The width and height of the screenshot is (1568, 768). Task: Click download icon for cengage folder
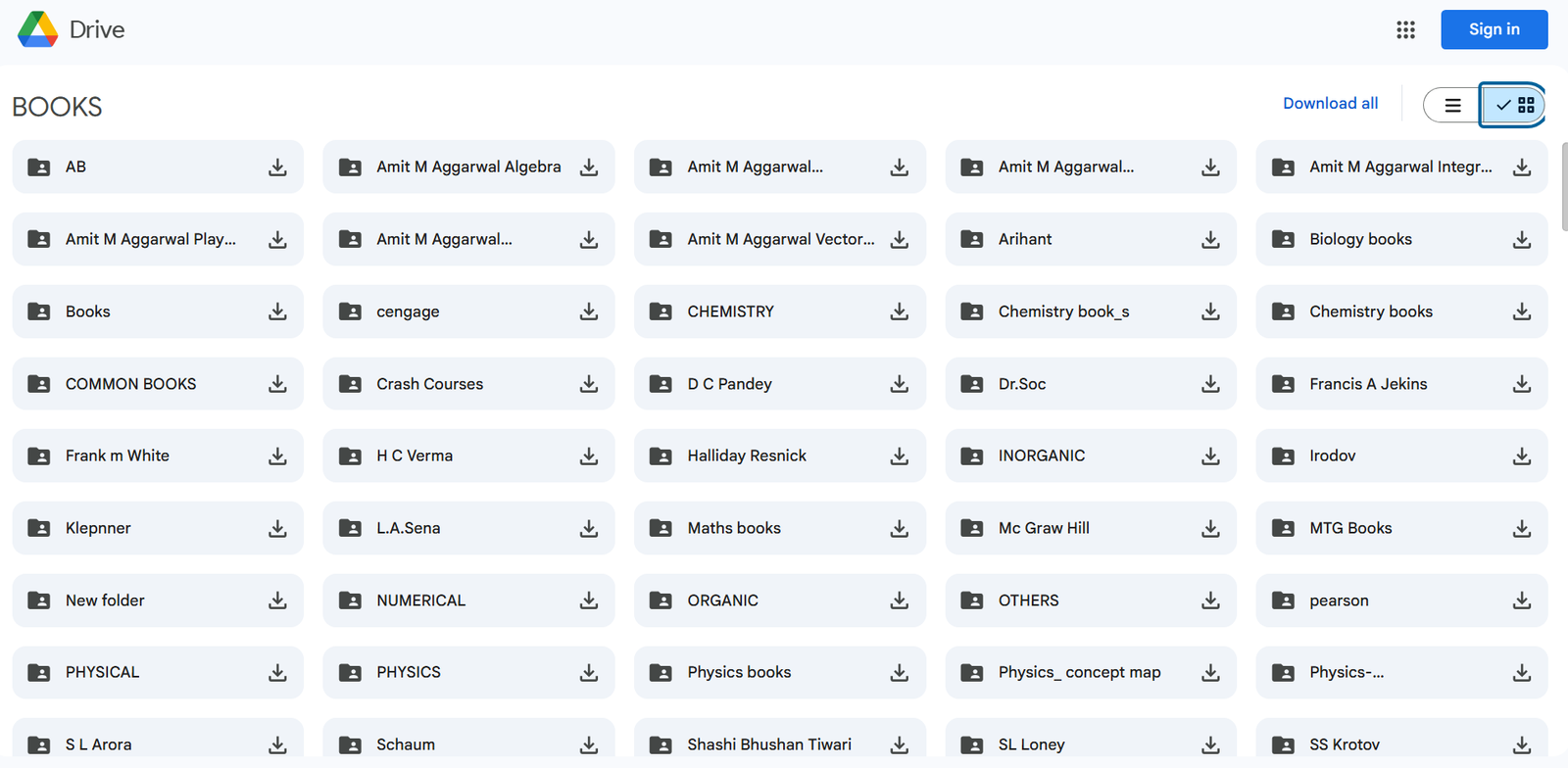[x=588, y=312]
